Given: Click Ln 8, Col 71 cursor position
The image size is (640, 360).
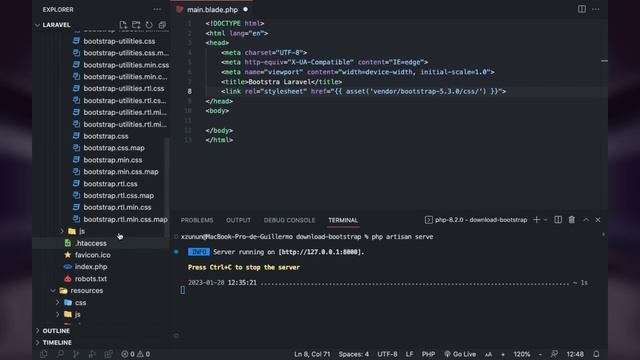Looking at the screenshot, I should pyautogui.click(x=312, y=354).
